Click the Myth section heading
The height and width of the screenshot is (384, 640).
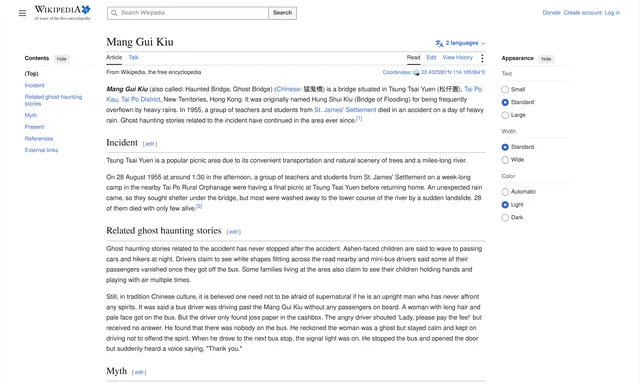tap(117, 371)
